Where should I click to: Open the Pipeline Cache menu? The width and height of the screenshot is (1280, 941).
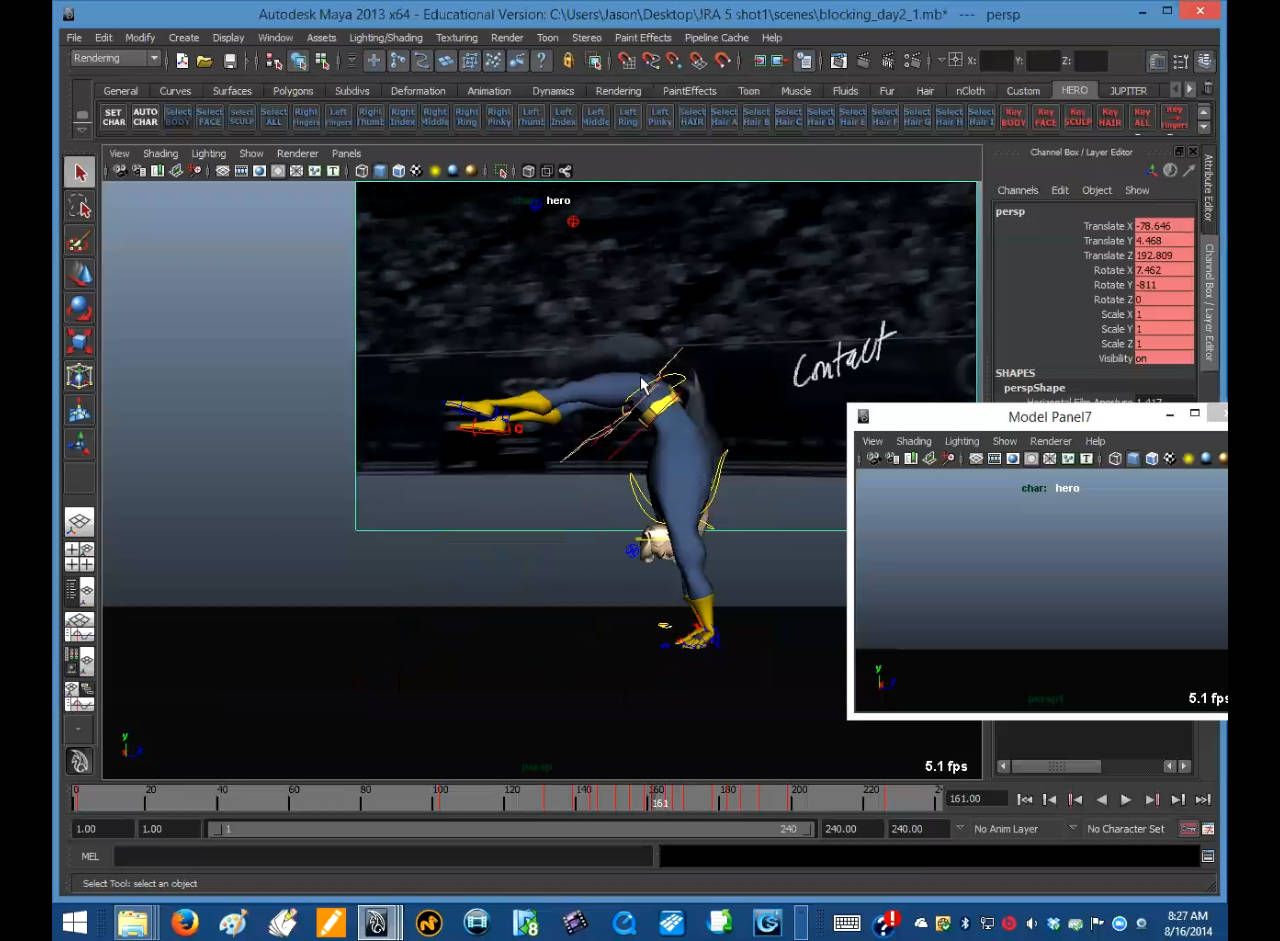tap(717, 38)
